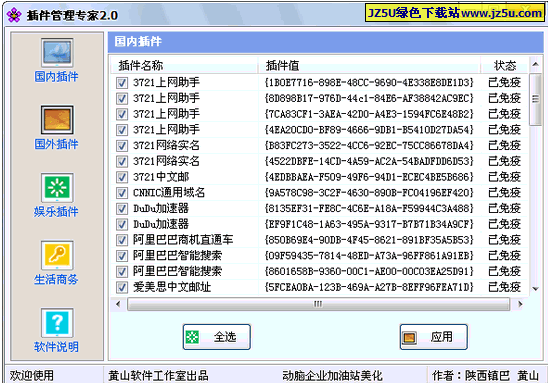The image size is (548, 383).
Task: Click the 全选 select-all button
Action: (217, 337)
